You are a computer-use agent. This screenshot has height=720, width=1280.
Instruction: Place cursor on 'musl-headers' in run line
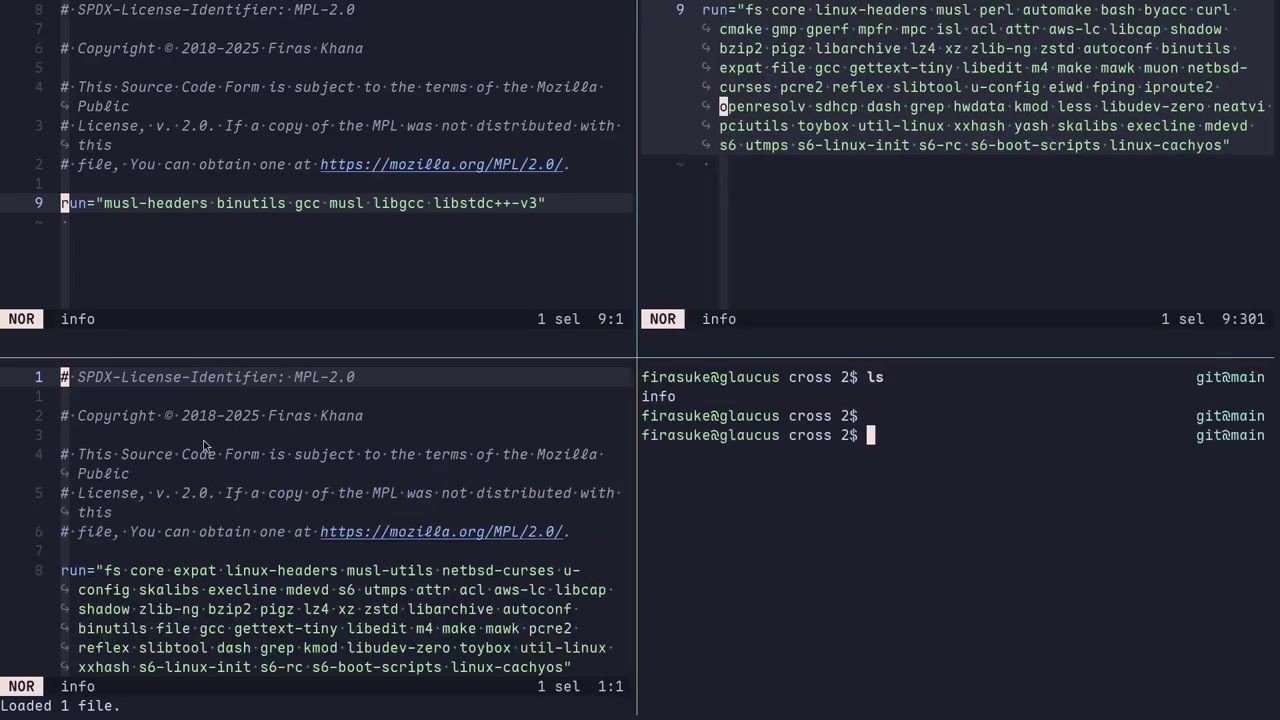pyautogui.click(x=156, y=203)
